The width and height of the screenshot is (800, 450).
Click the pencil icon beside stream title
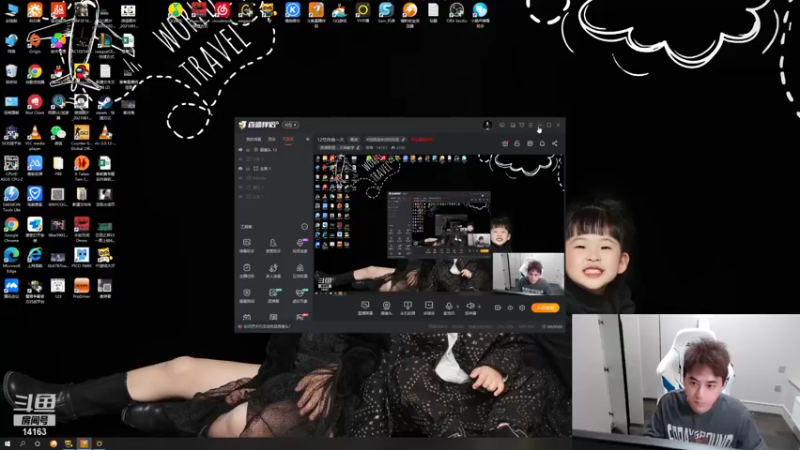[403, 139]
